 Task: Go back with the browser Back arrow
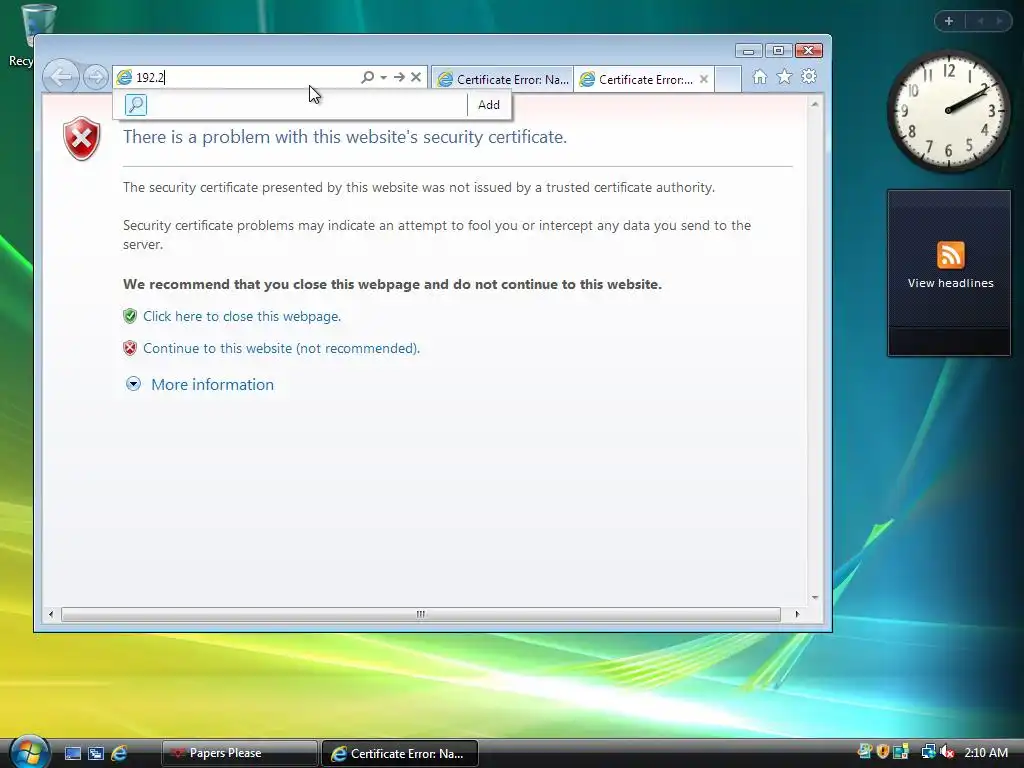[x=61, y=77]
